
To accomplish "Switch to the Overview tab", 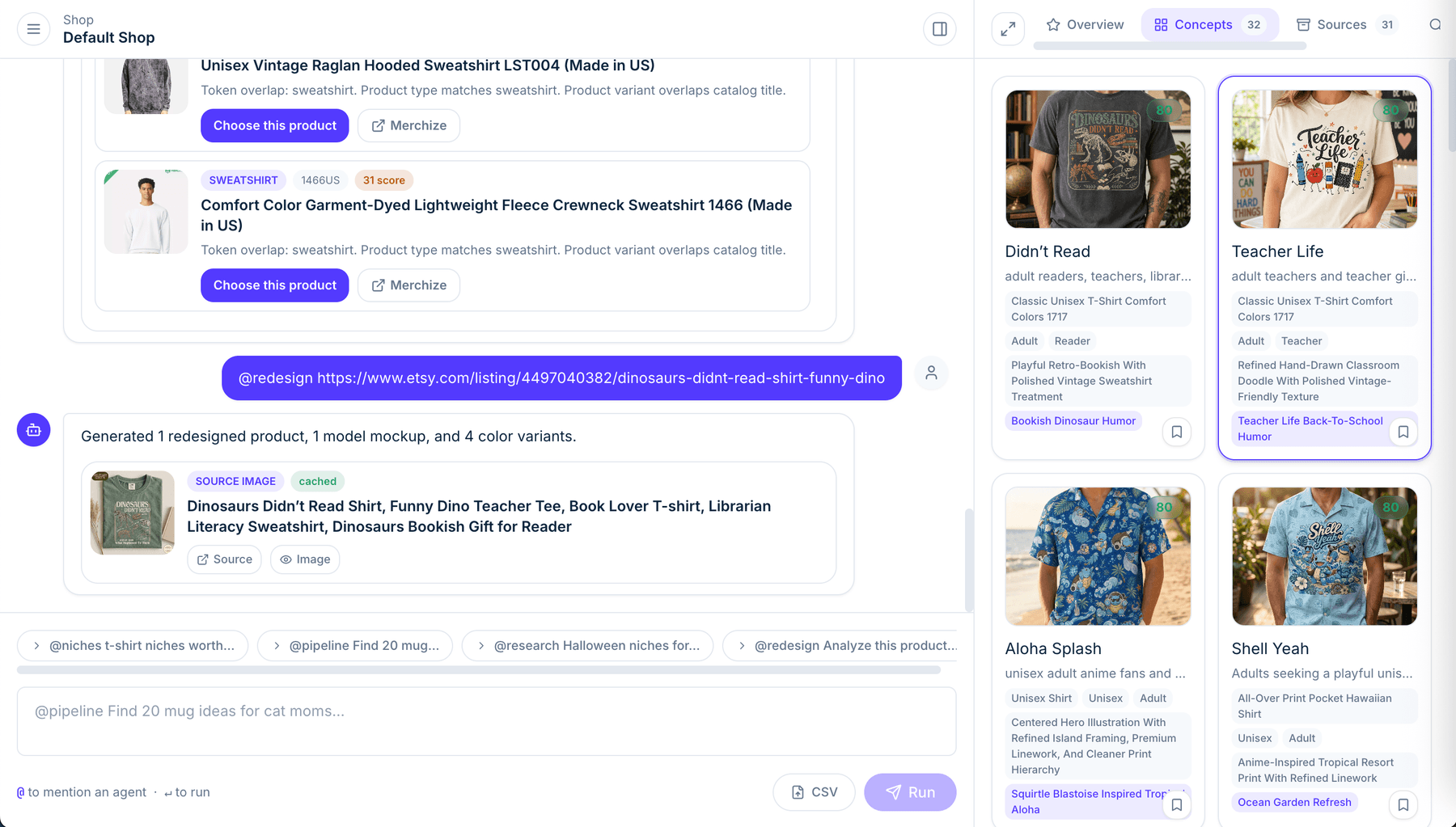I will pyautogui.click(x=1085, y=25).
